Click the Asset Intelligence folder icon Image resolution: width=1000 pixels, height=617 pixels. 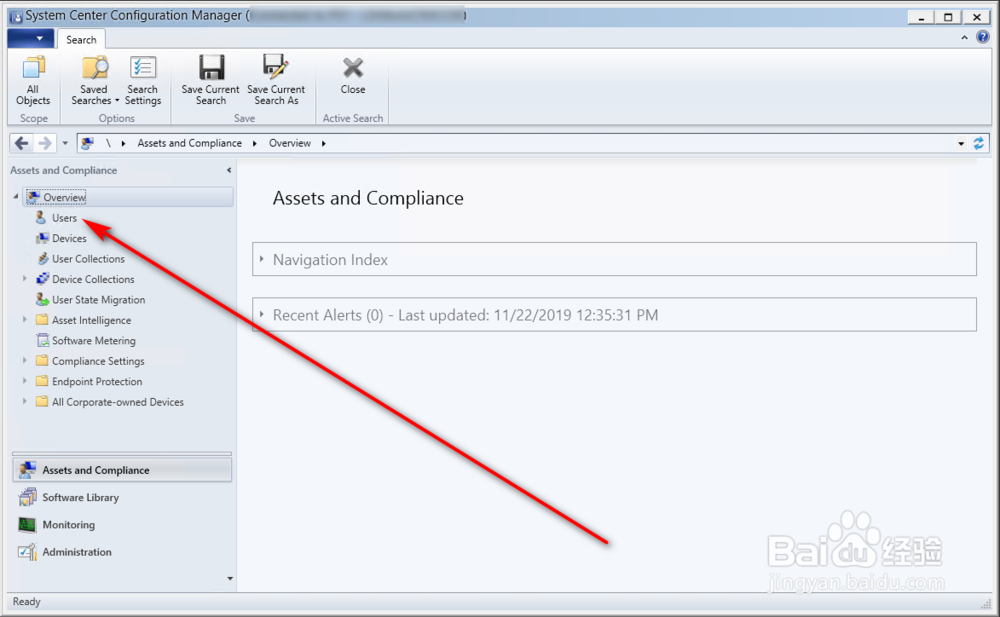click(x=42, y=320)
